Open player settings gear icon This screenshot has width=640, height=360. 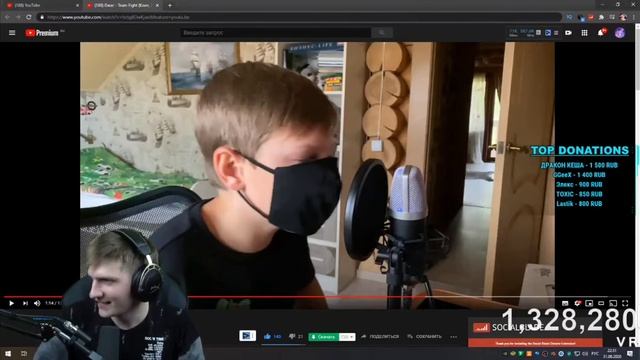click(577, 303)
